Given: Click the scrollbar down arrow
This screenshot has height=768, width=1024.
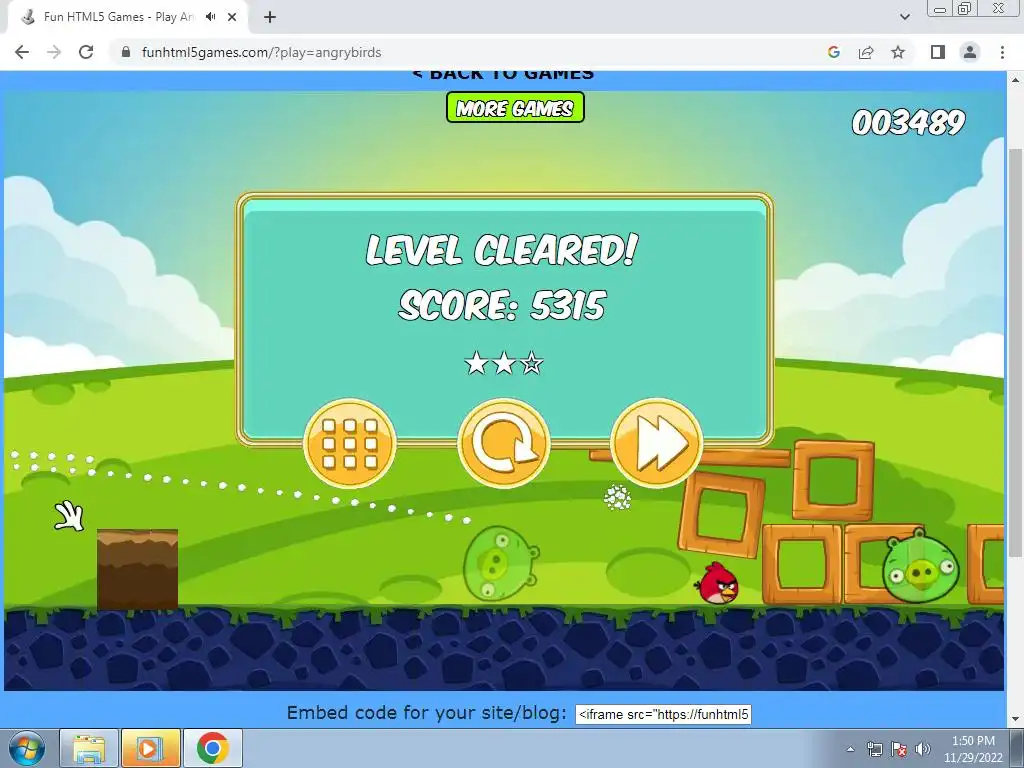Looking at the screenshot, I should 1015,719.
